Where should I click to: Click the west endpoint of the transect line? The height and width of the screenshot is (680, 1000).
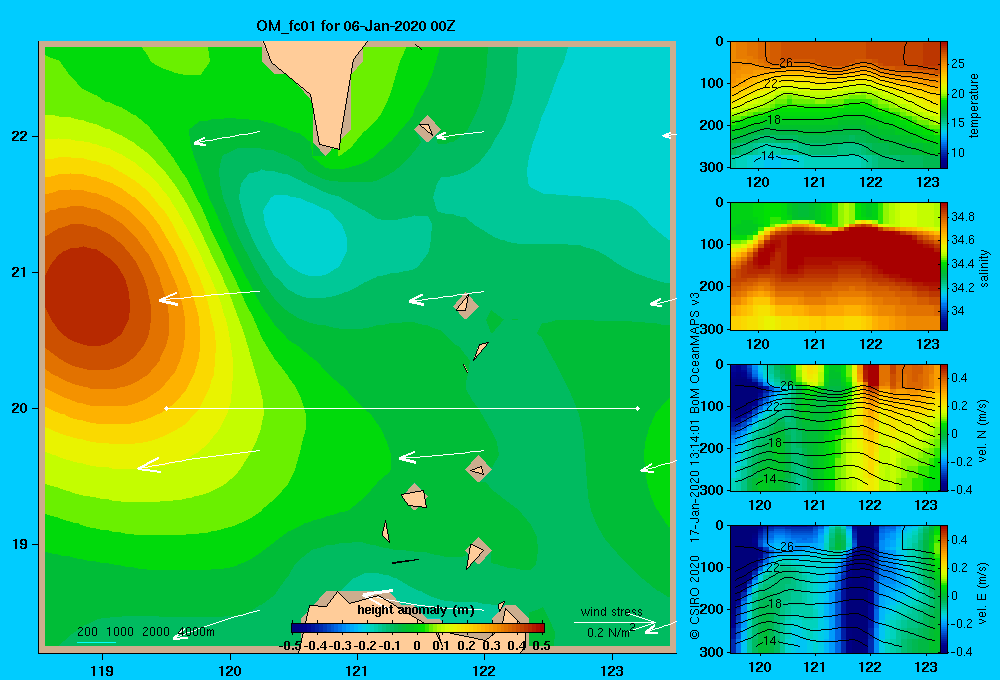pos(166,408)
